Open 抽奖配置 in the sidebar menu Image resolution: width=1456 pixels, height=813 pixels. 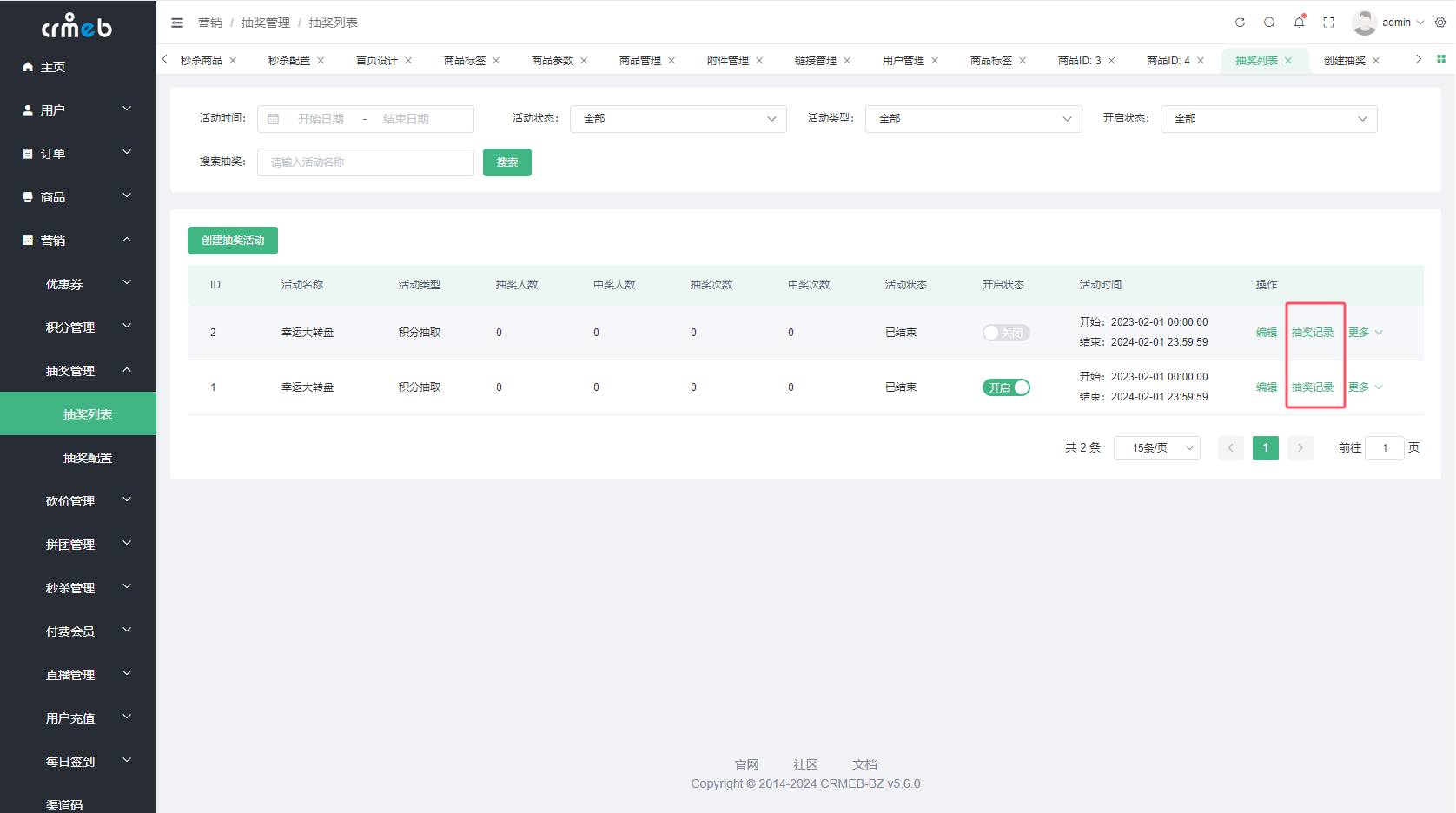[x=87, y=457]
